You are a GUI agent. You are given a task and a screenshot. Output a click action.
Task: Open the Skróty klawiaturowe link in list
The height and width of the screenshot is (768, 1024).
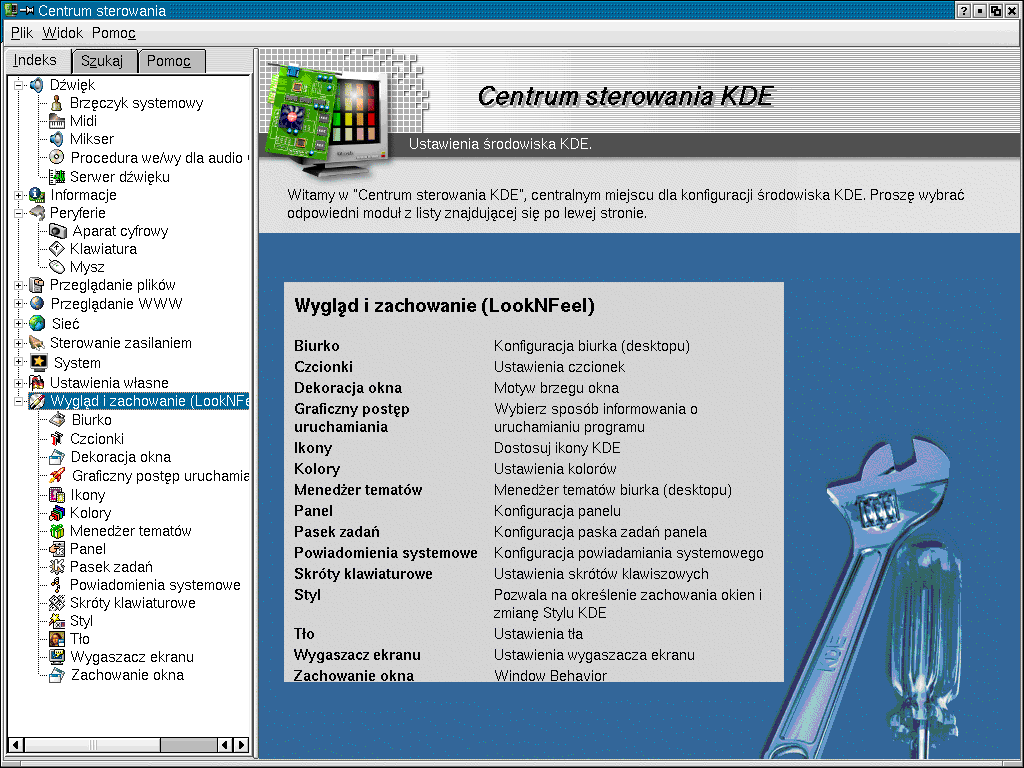363,574
